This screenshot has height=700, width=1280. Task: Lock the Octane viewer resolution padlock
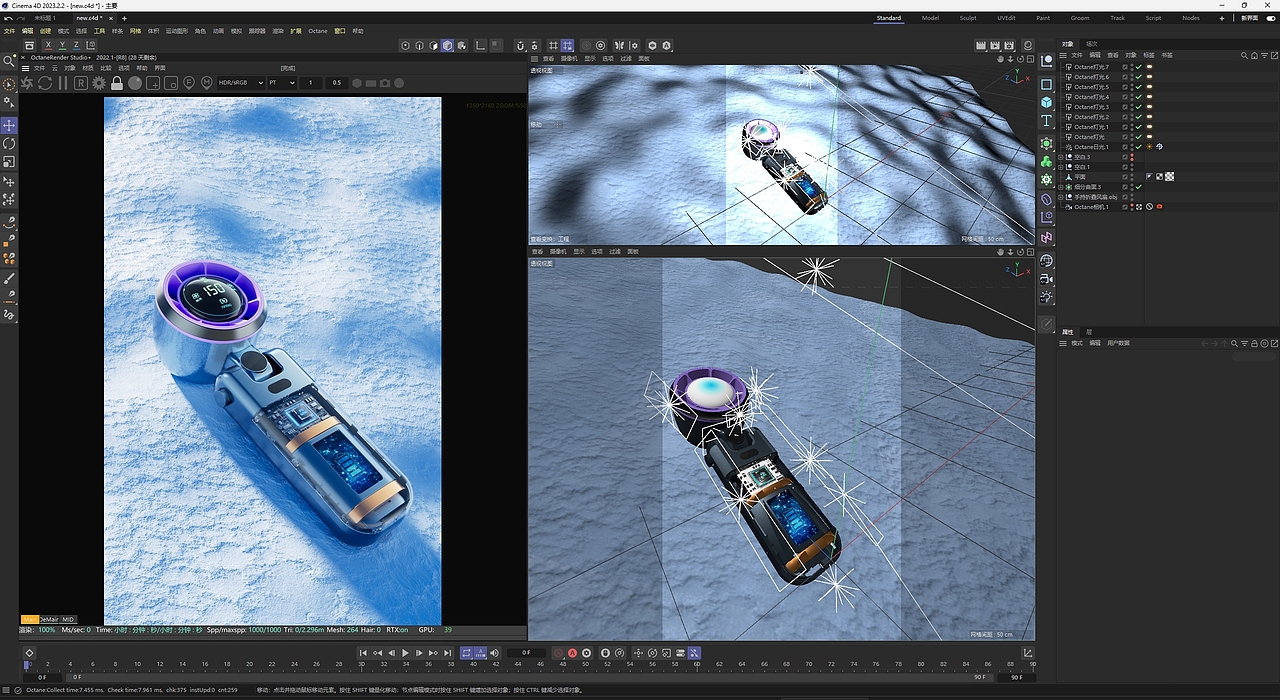[117, 83]
